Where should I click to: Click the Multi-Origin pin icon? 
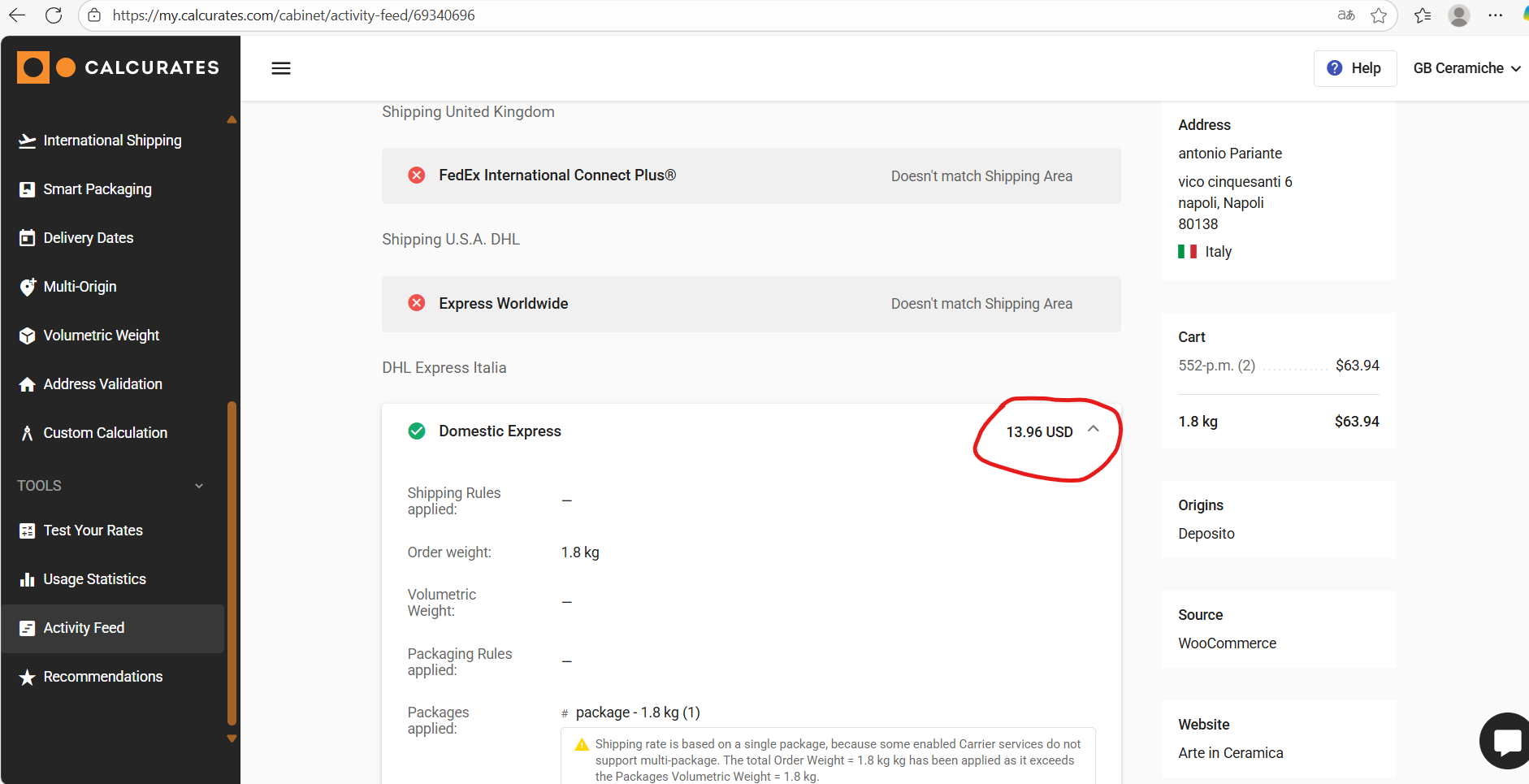point(28,287)
